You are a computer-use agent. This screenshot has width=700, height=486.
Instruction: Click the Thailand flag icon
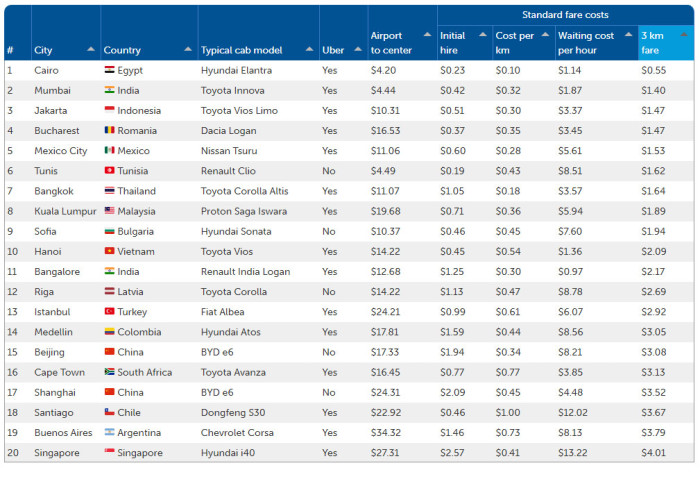click(x=109, y=191)
